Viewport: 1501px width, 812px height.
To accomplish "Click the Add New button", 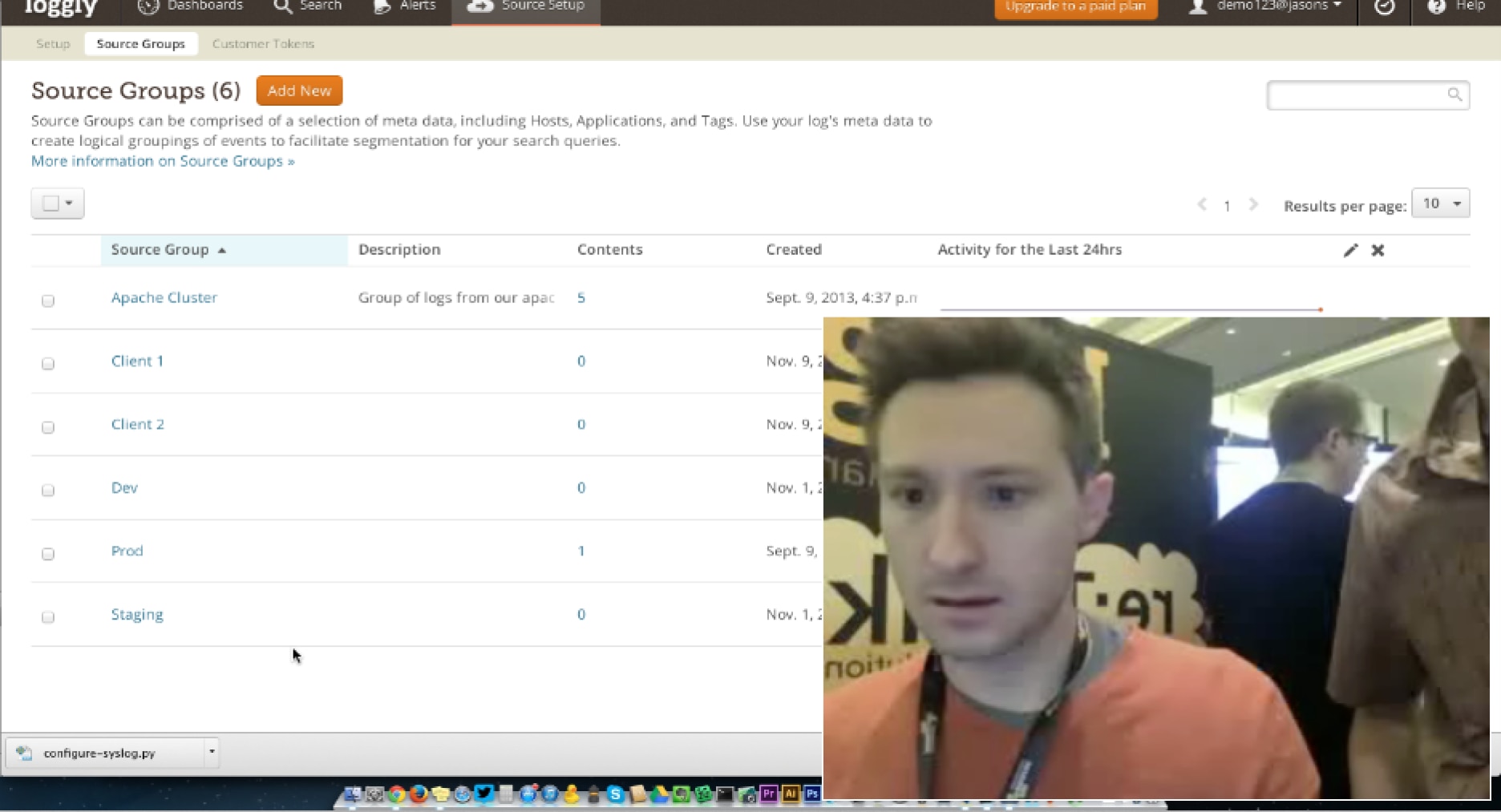I will [299, 91].
